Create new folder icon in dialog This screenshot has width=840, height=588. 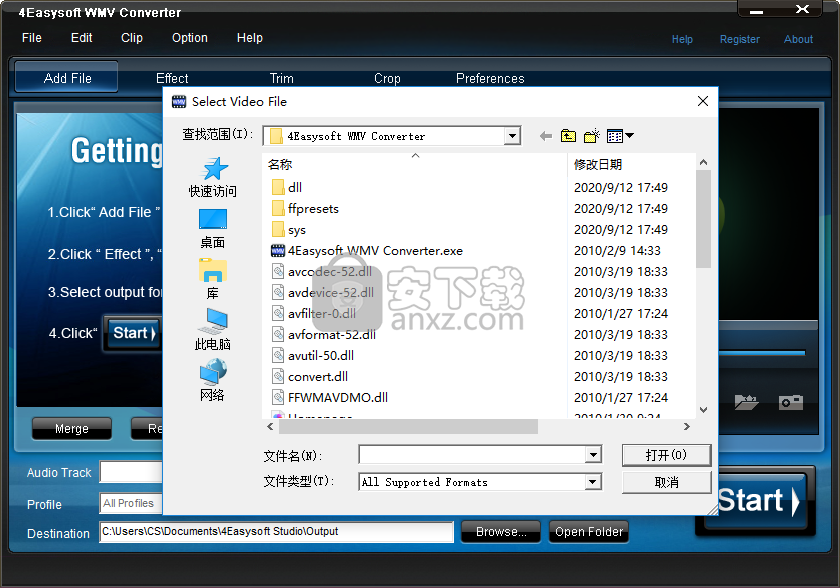click(x=592, y=136)
